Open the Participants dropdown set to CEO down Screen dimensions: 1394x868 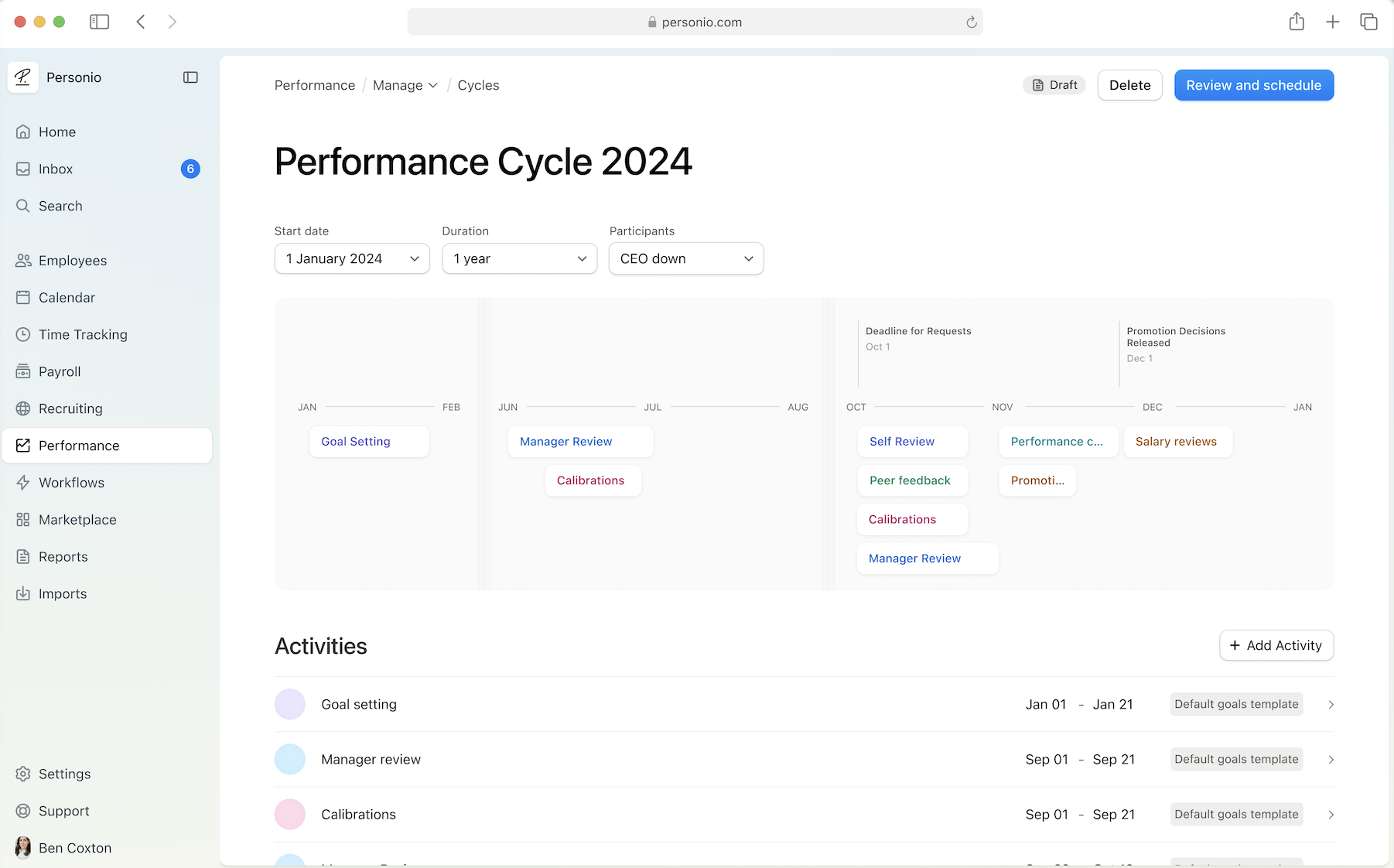685,258
